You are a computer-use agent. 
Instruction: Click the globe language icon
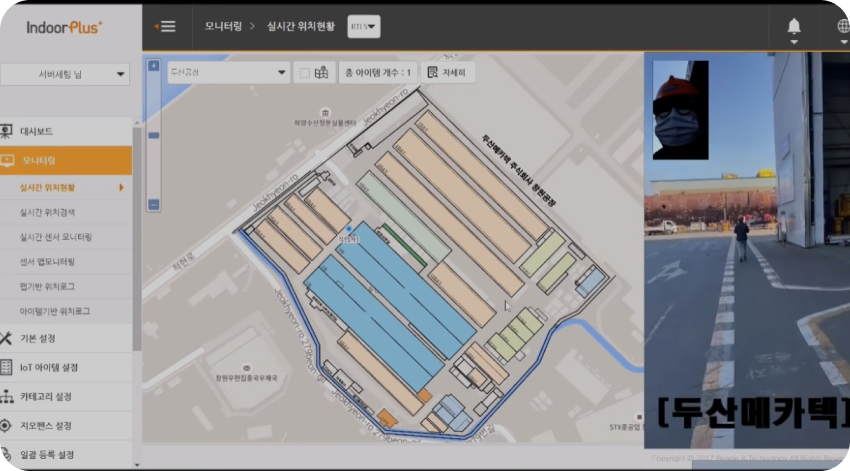[842, 27]
